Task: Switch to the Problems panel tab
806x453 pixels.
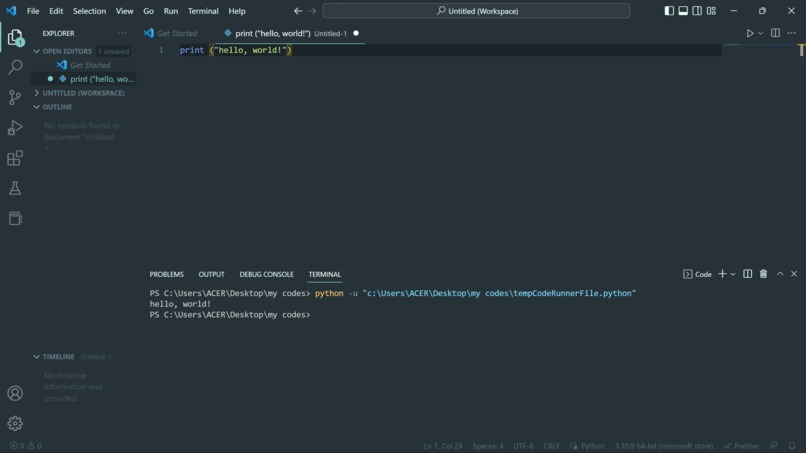Action: point(167,275)
